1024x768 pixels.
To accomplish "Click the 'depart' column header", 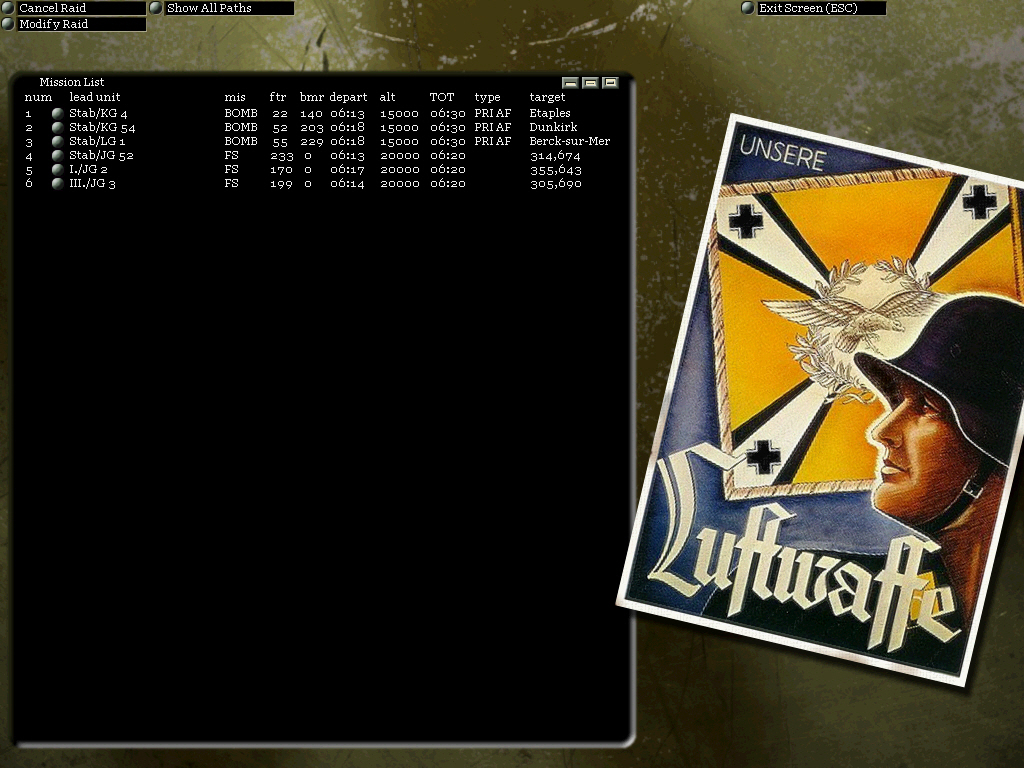I will click(x=348, y=97).
